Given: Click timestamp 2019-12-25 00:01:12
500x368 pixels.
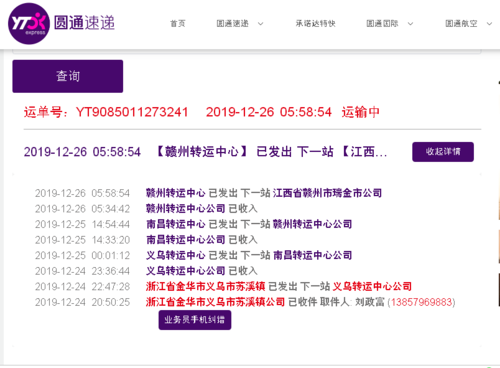Looking at the screenshot, I should tap(82, 256).
